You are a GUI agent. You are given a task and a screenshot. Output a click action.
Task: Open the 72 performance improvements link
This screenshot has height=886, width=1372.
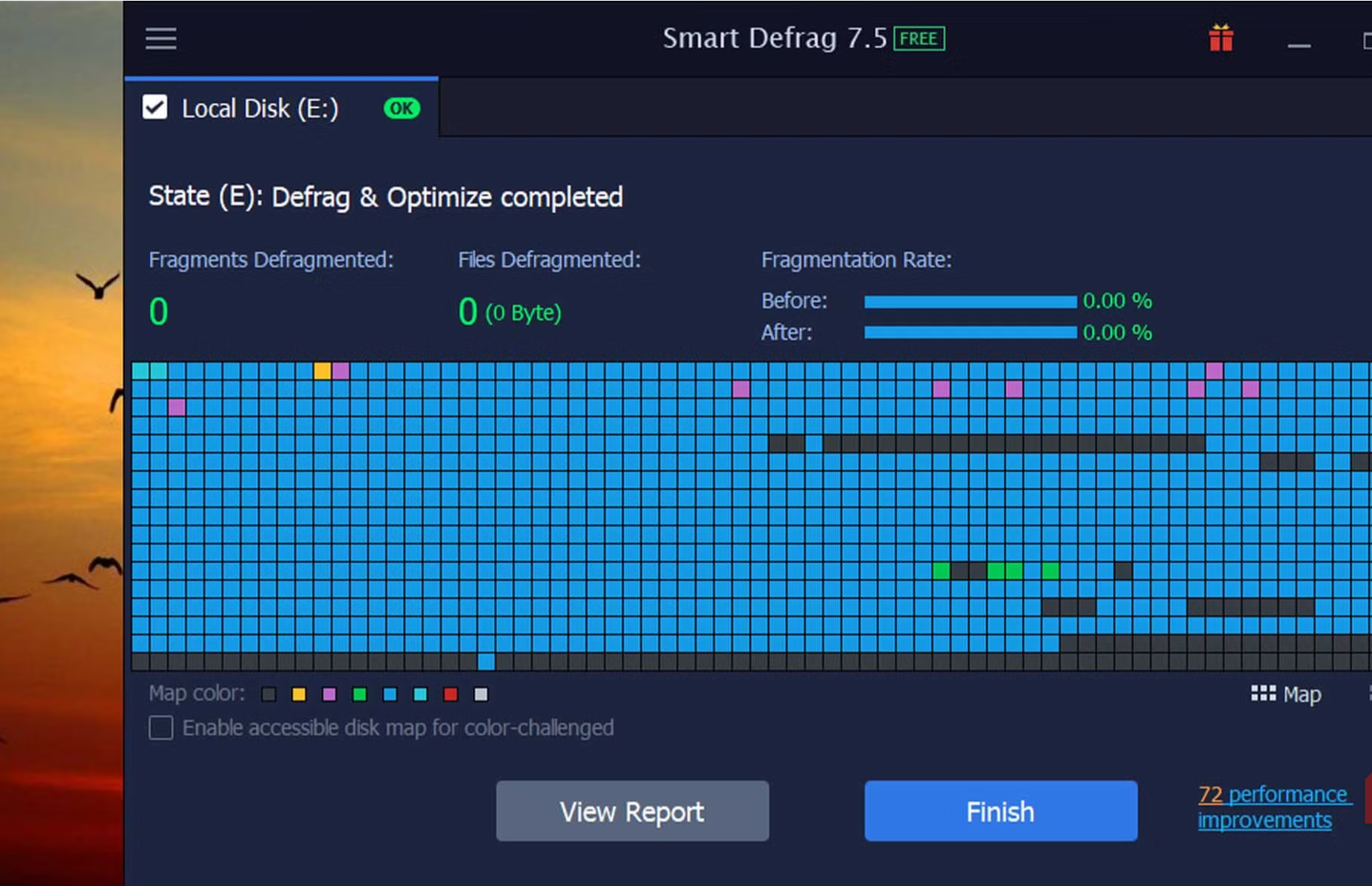click(1274, 808)
